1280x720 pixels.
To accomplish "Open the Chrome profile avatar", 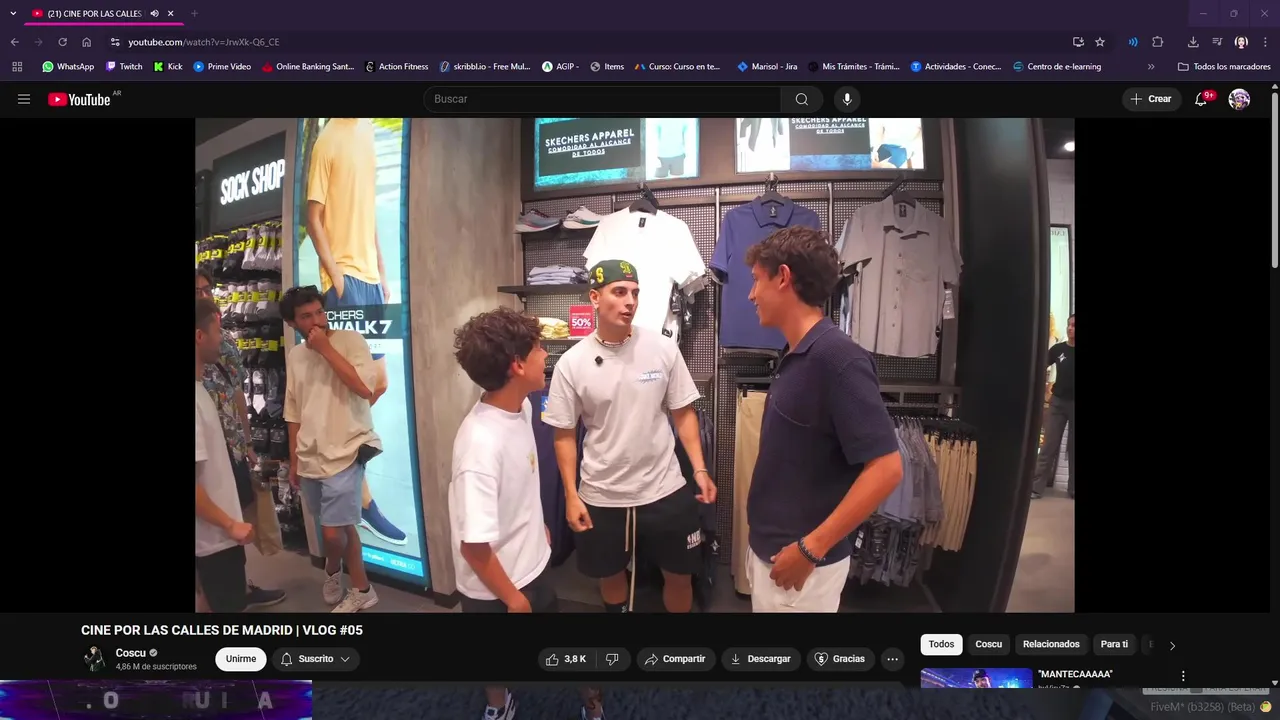I will point(1241,42).
